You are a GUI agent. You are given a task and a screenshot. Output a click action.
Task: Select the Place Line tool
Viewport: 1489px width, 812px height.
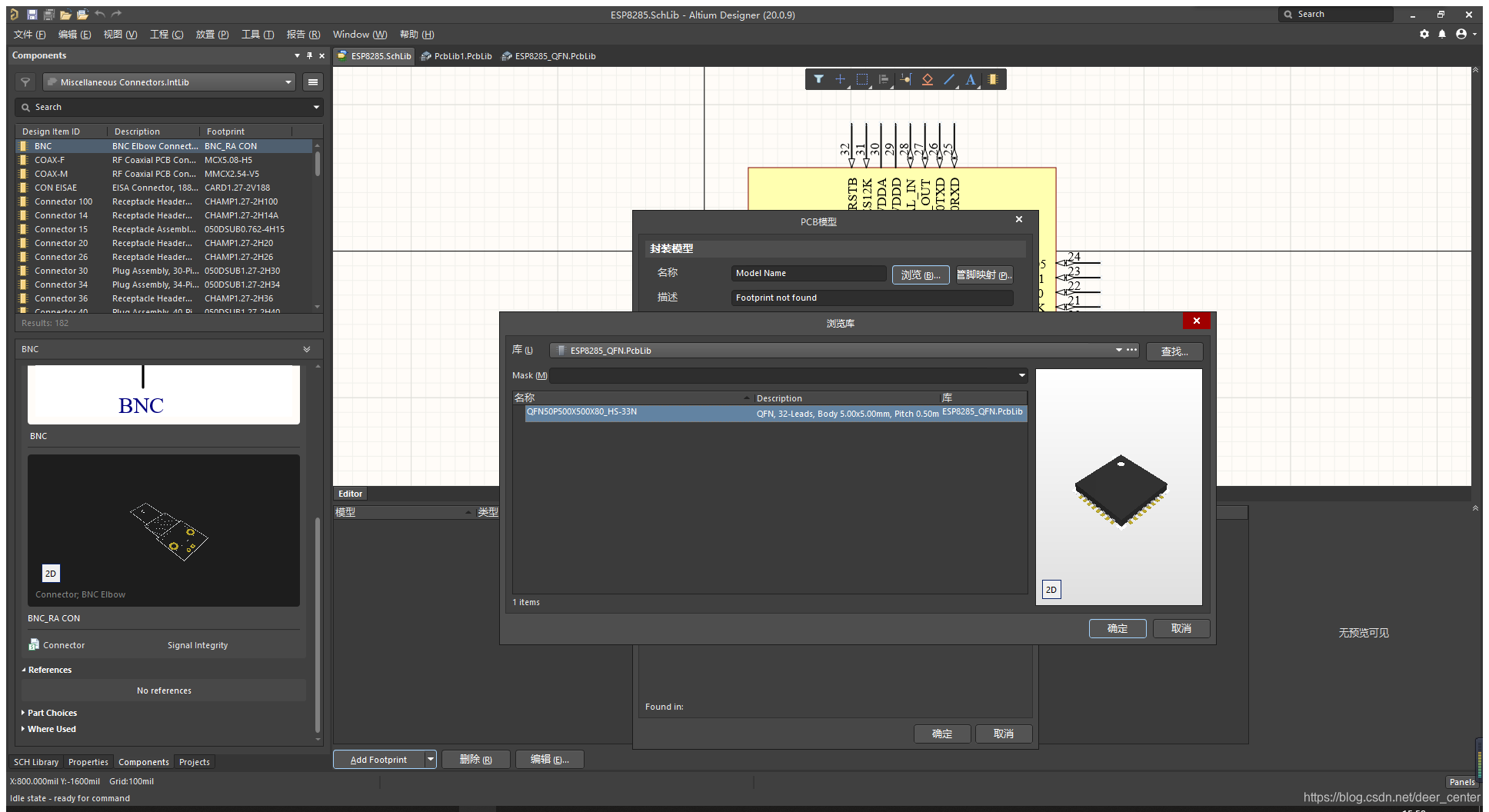click(949, 79)
